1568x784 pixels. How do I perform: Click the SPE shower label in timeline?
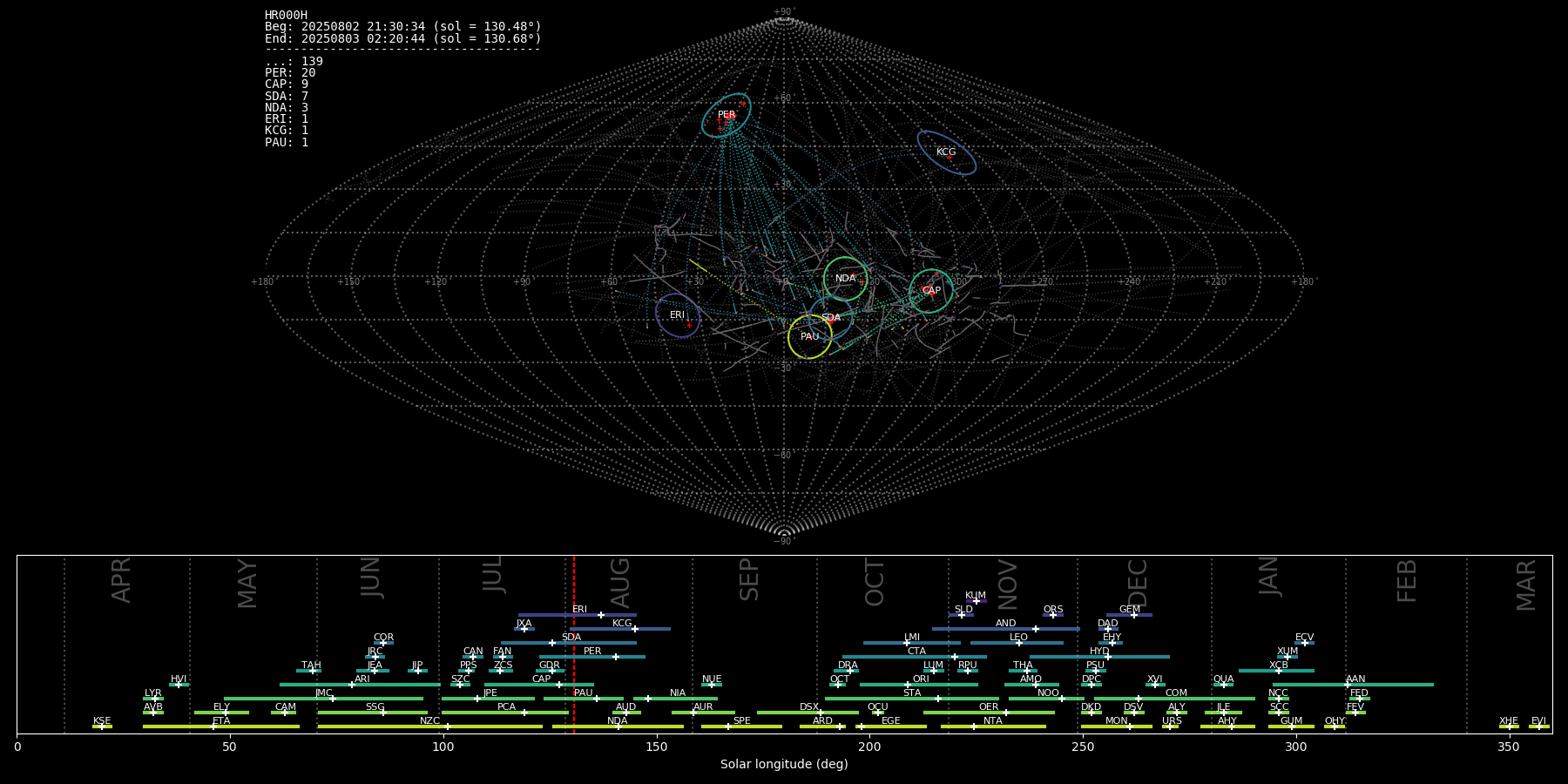pos(742,721)
